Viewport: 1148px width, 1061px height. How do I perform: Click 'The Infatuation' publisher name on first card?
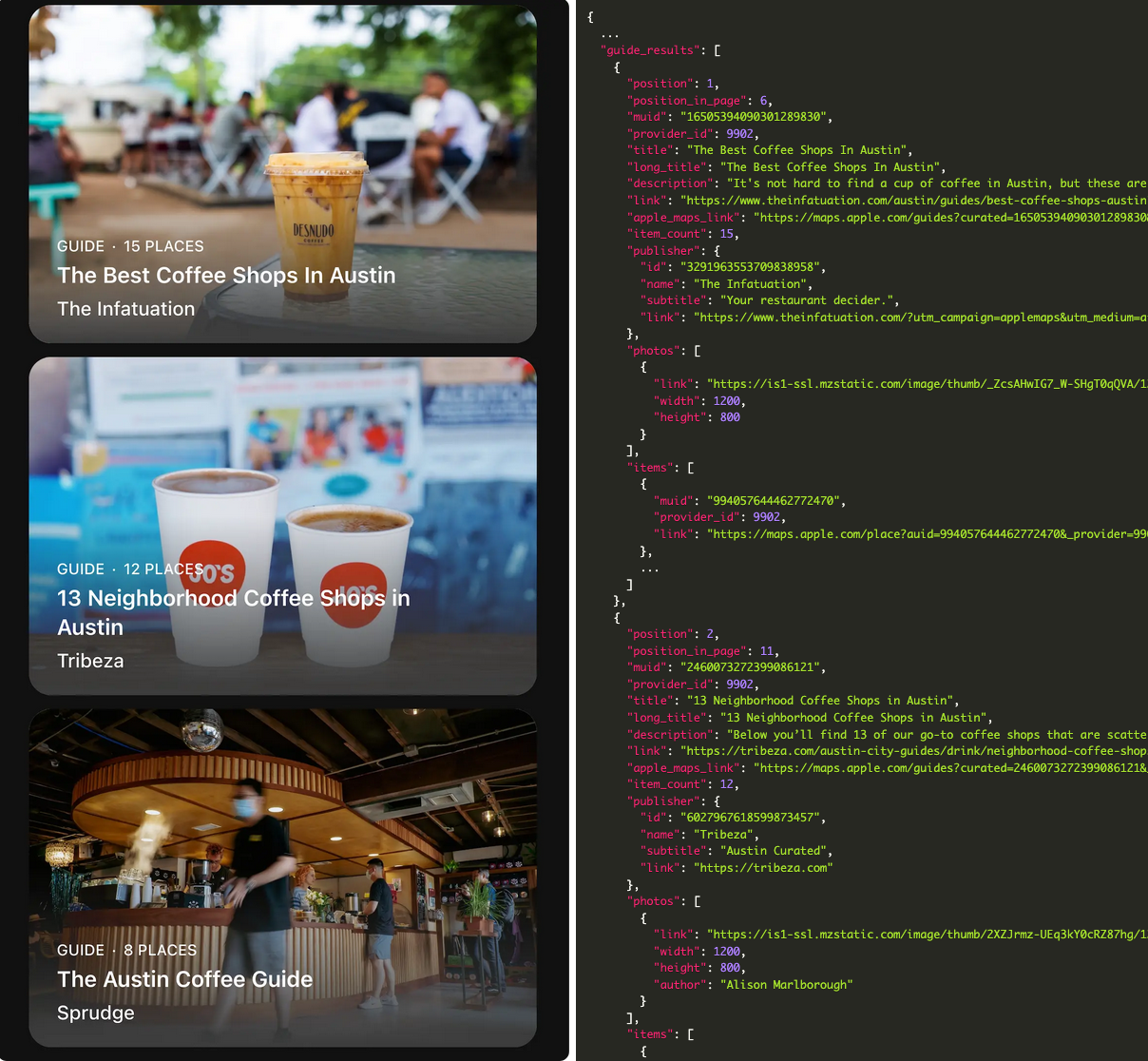(x=125, y=309)
